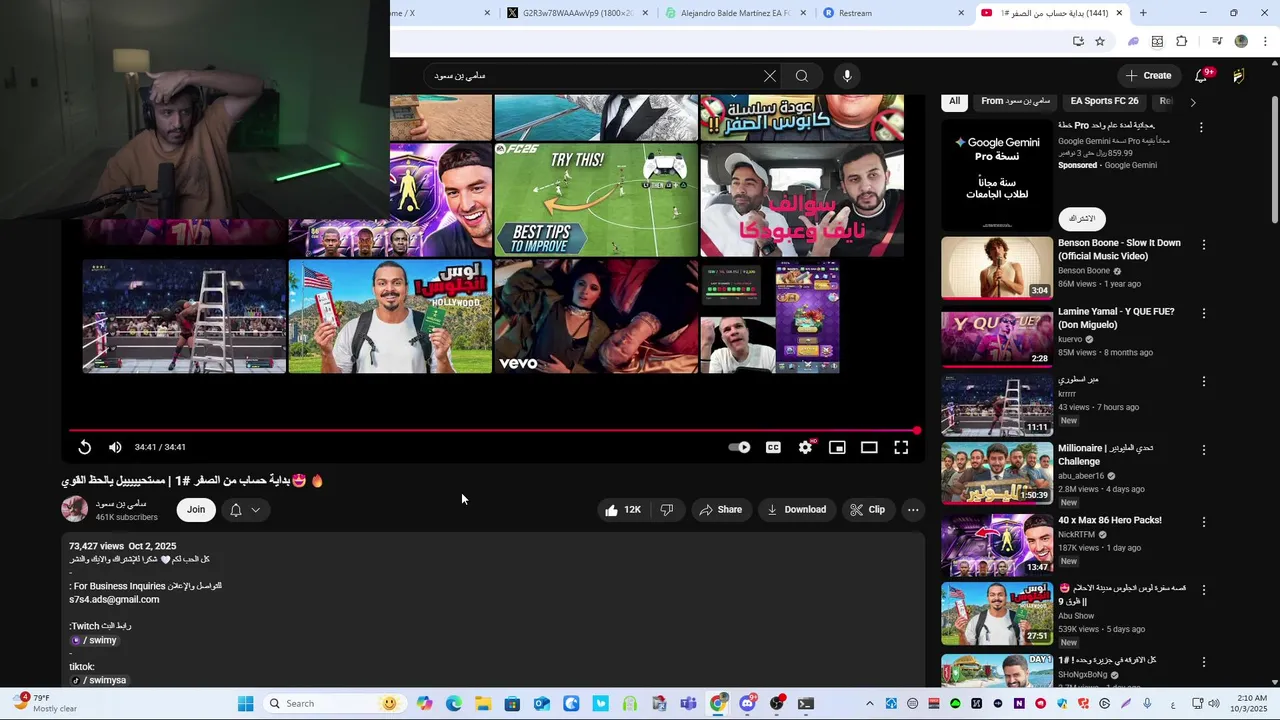
Task: Open TikTok link swimysa in description
Action: click(x=98, y=680)
